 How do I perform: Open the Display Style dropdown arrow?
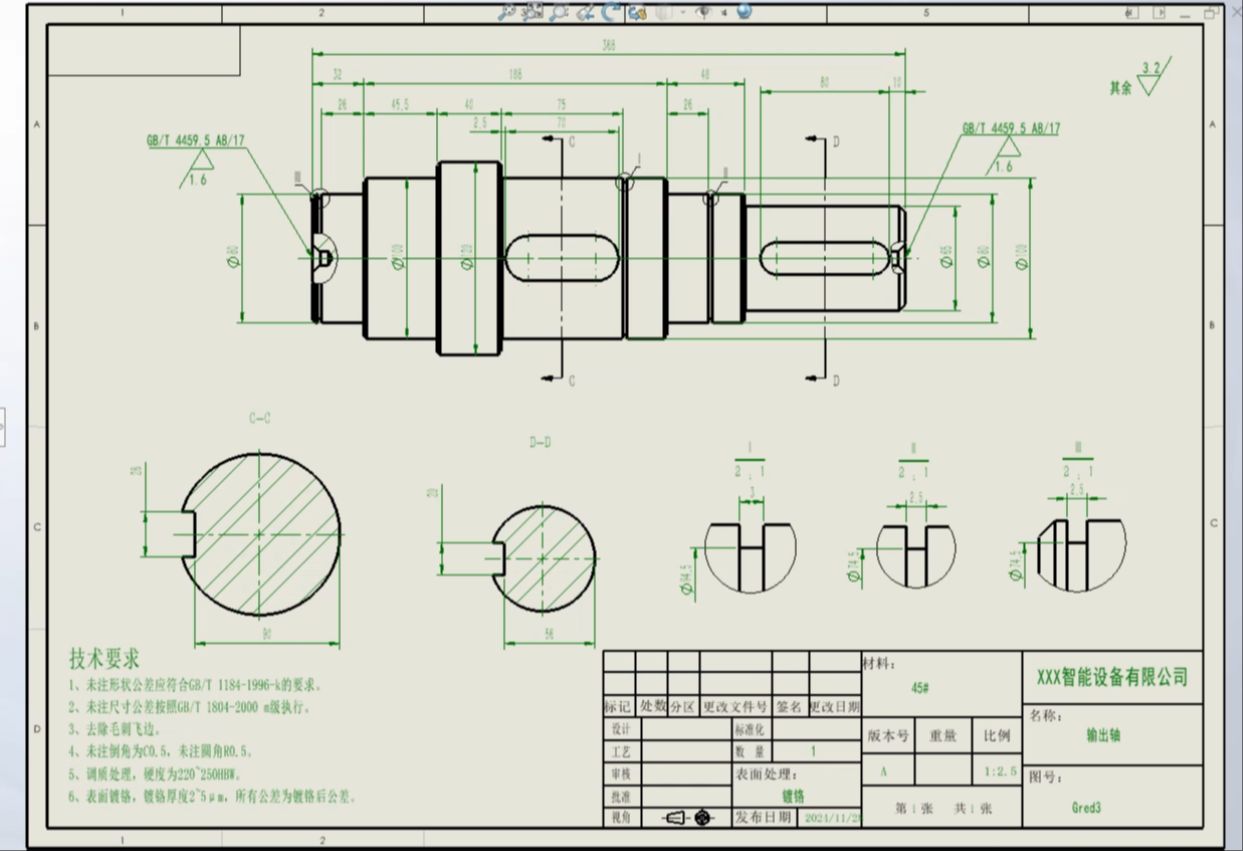pos(682,12)
